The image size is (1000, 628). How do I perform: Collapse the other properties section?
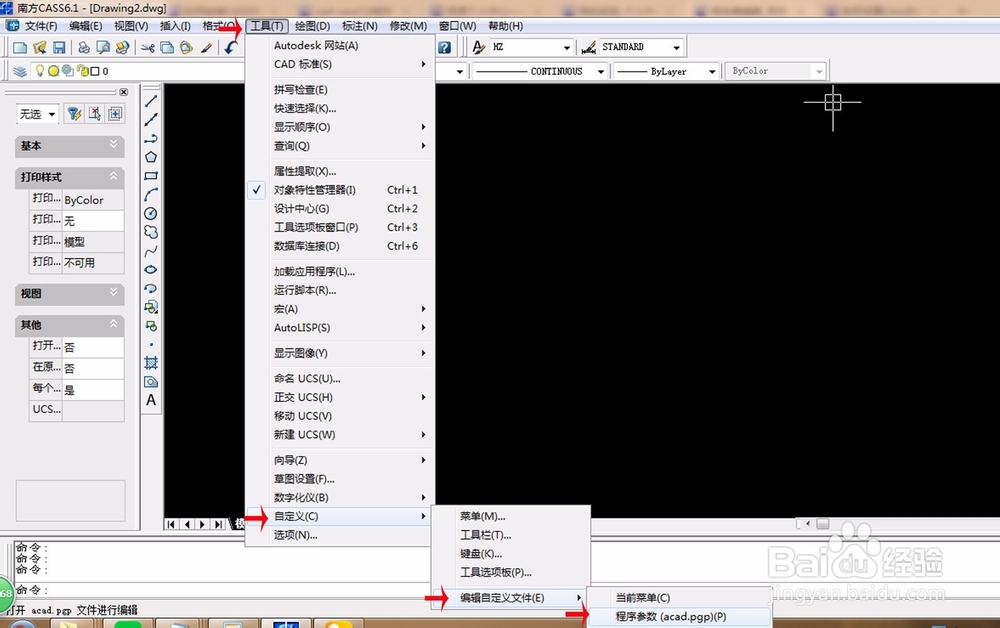click(114, 323)
